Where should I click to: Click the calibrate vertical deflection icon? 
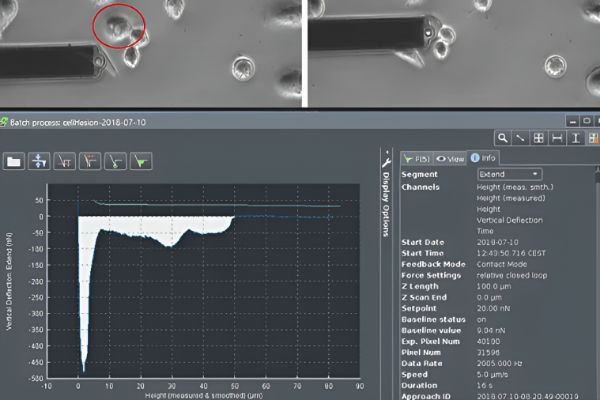pyautogui.click(x=39, y=161)
